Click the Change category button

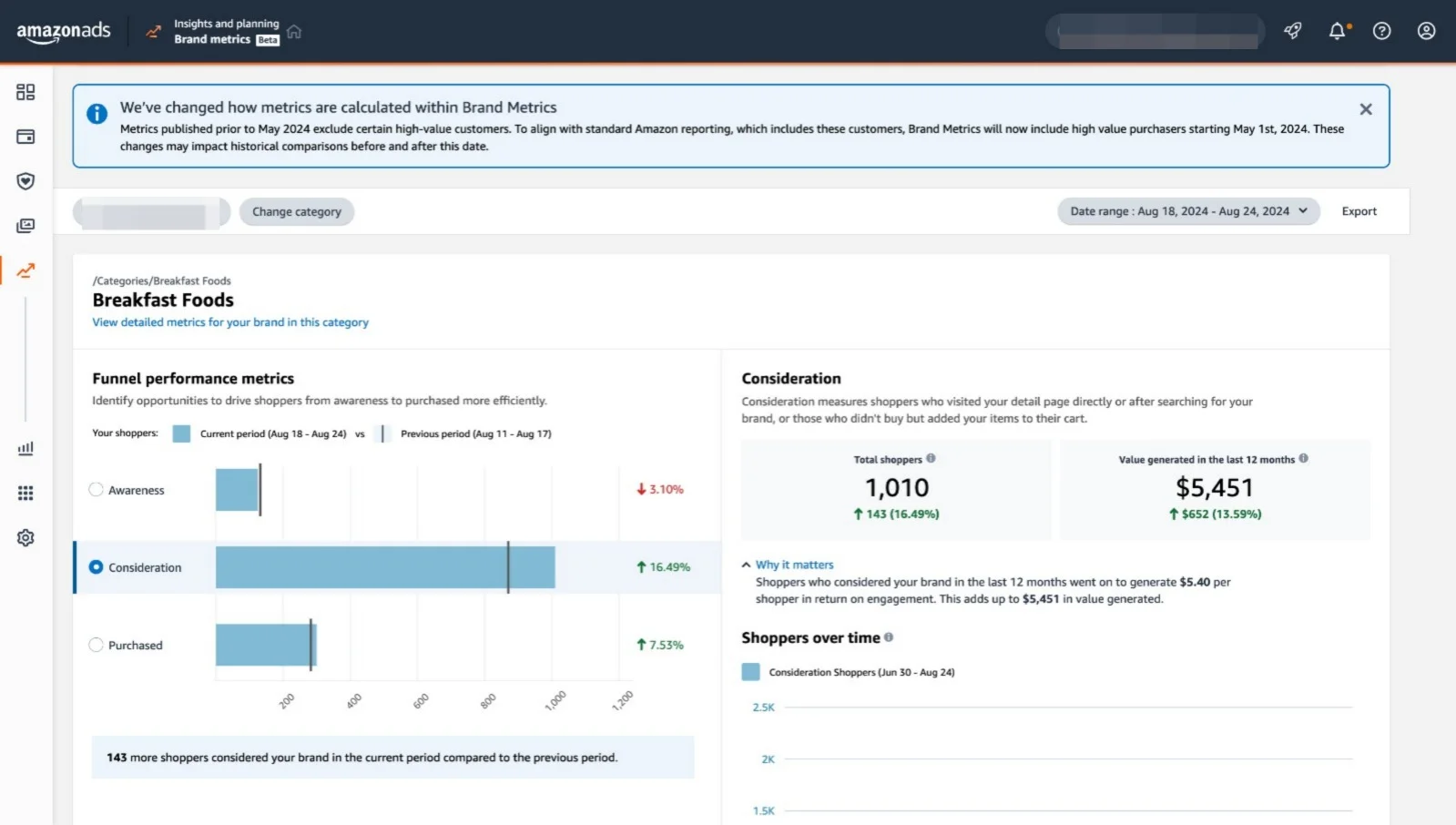coord(297,211)
